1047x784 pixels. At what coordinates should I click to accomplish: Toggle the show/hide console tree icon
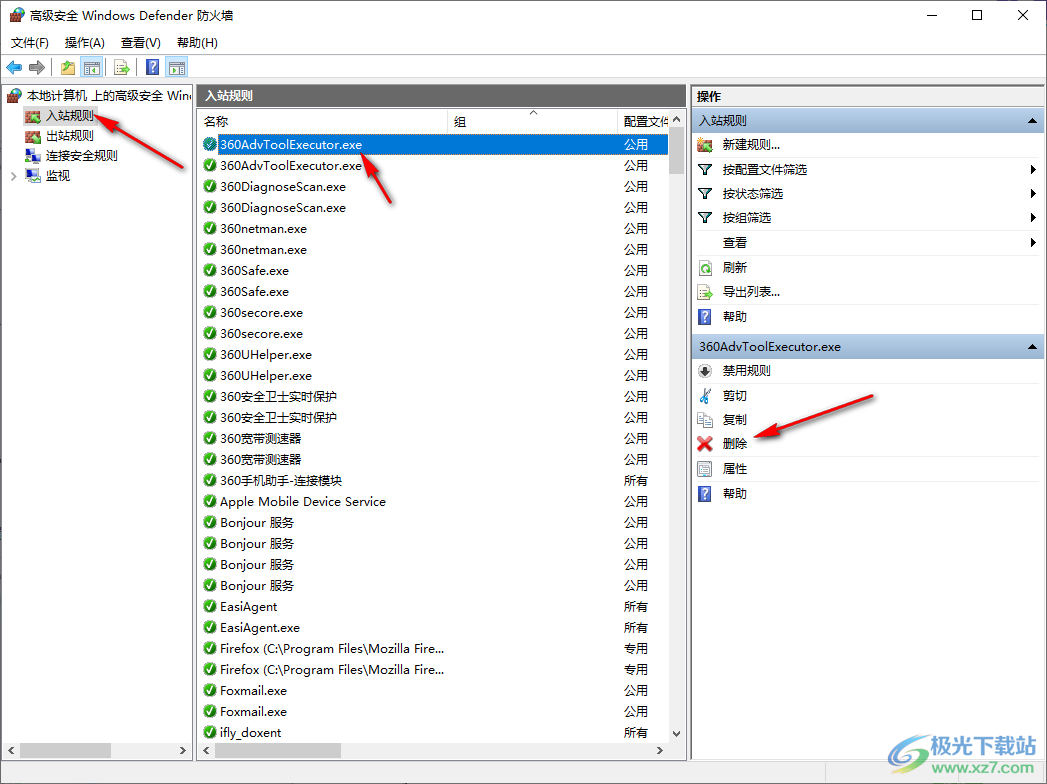[x=91, y=67]
